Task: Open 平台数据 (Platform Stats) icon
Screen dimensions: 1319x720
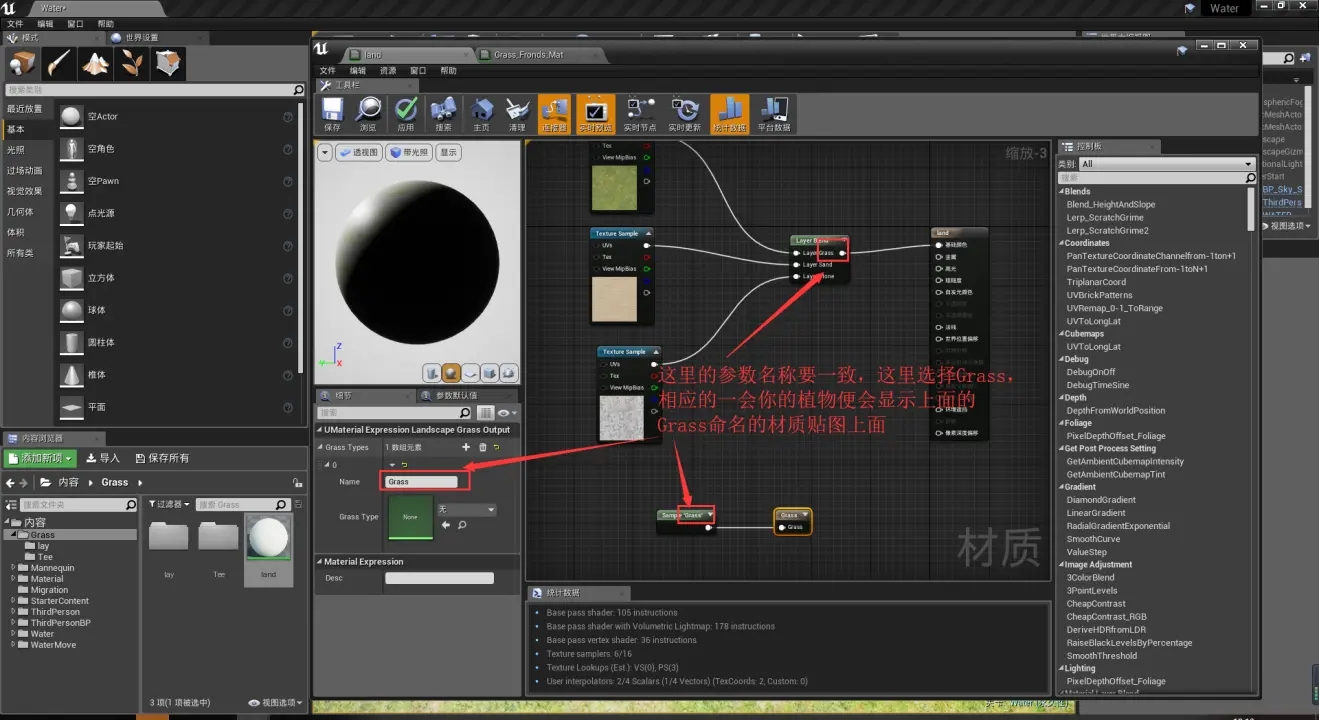Action: [x=774, y=114]
